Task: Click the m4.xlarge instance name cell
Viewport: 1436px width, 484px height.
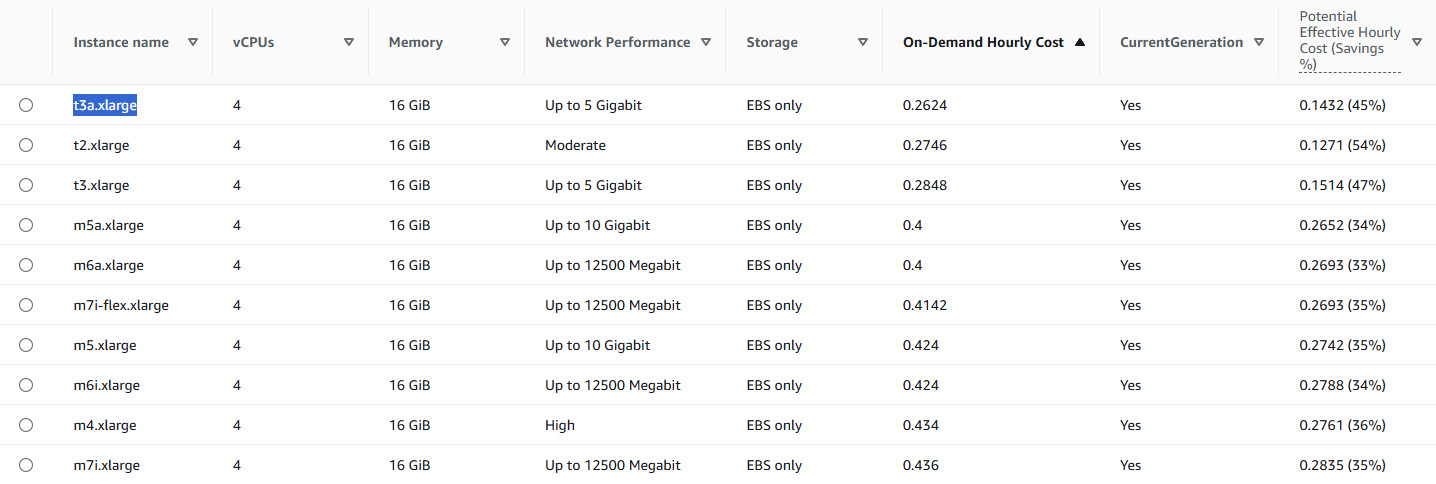Action: tap(105, 425)
